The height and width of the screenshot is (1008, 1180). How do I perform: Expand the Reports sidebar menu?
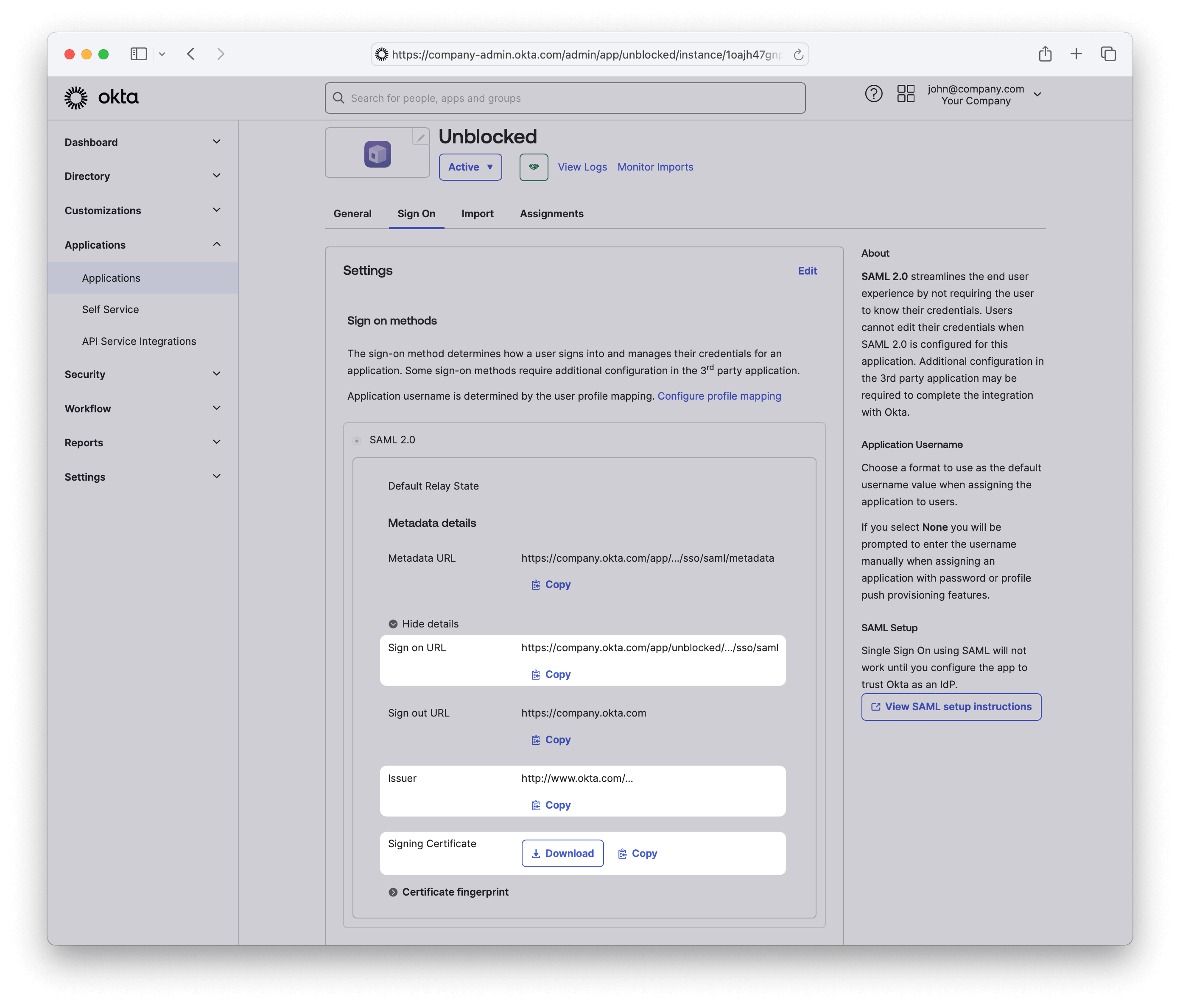pyautogui.click(x=143, y=442)
